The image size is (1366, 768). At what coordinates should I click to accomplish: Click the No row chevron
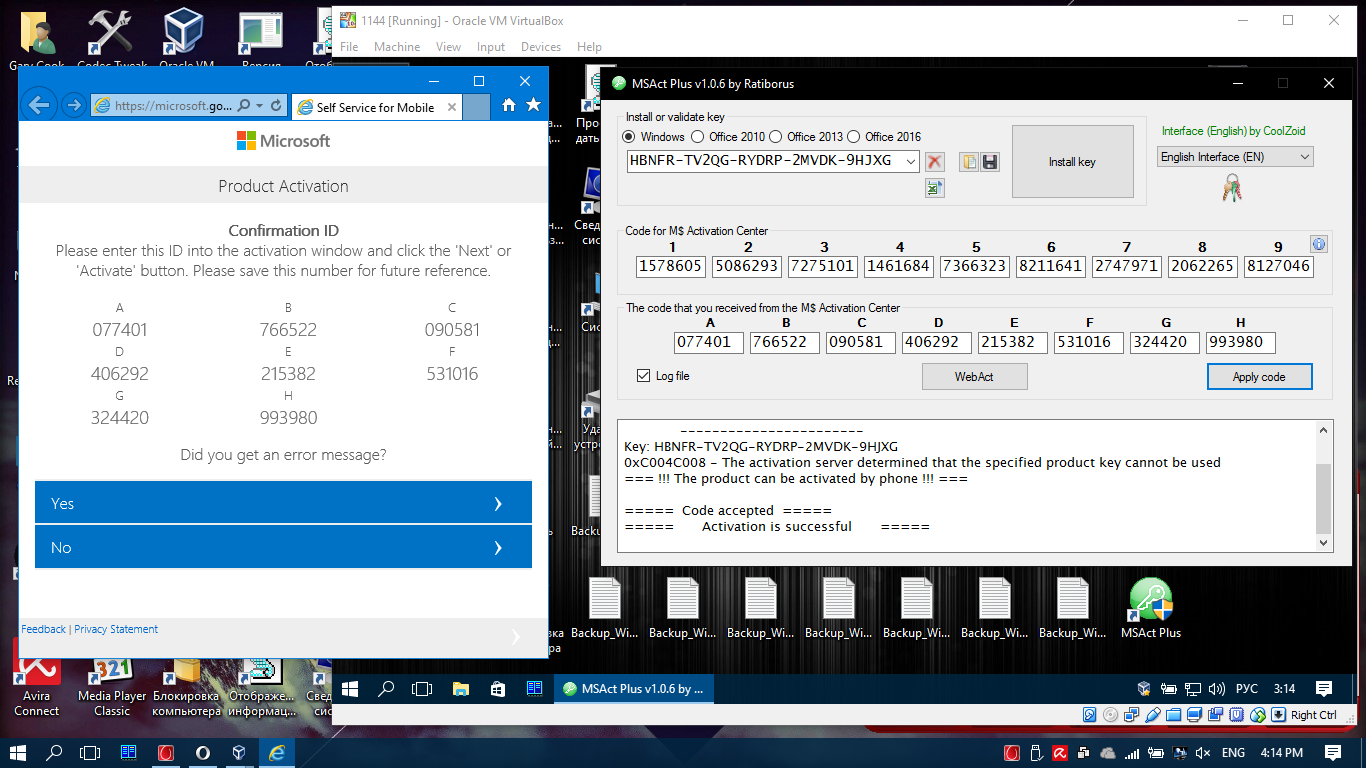pos(498,547)
